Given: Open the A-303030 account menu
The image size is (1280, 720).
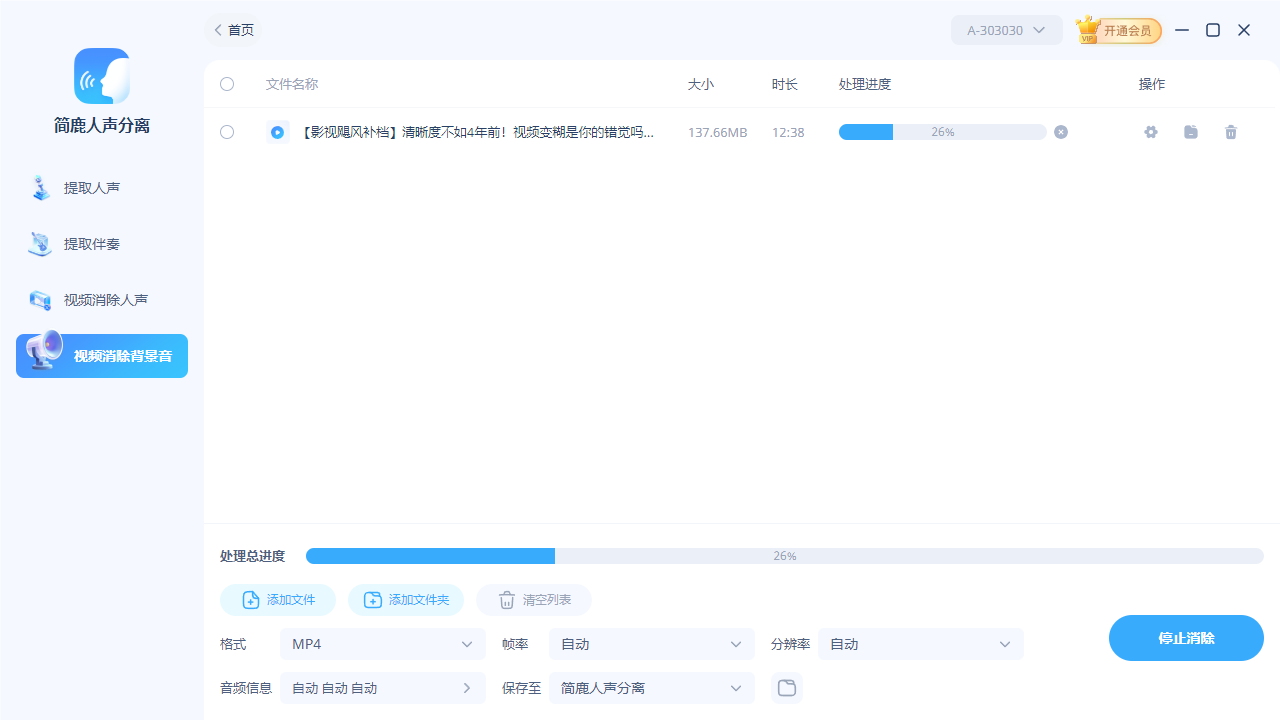Looking at the screenshot, I should 1006,30.
